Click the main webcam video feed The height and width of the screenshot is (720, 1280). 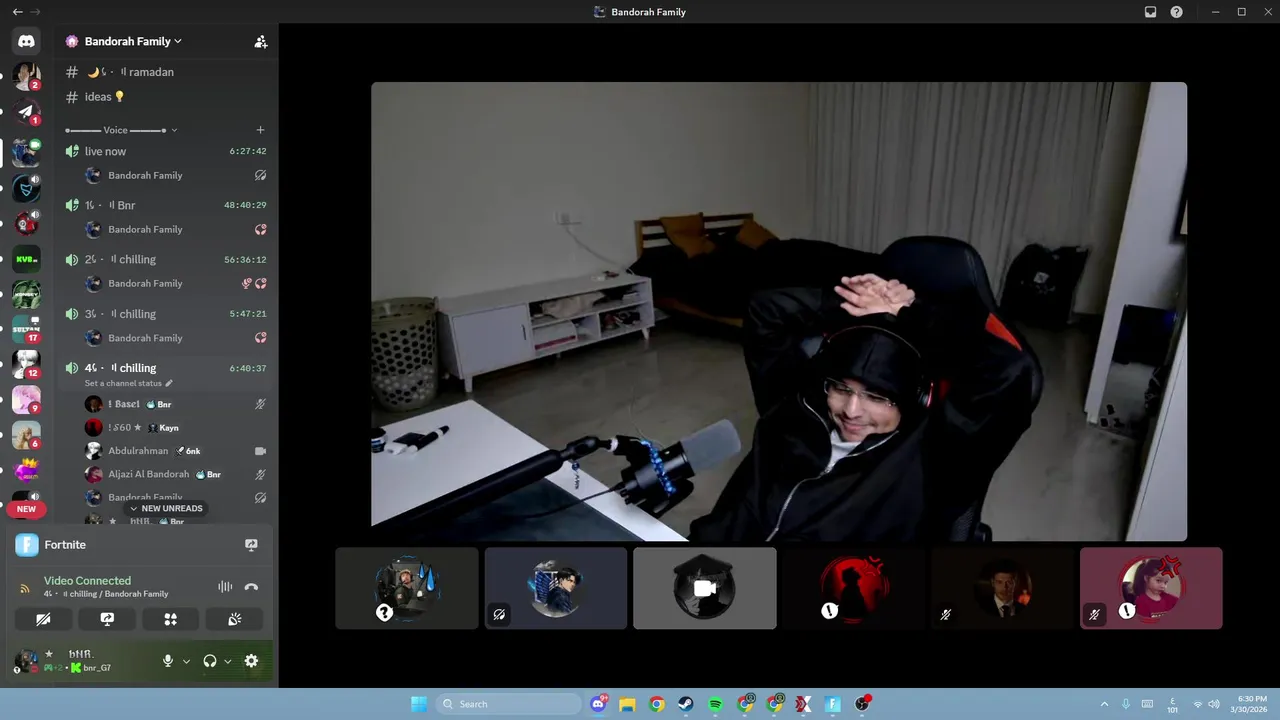pos(779,311)
